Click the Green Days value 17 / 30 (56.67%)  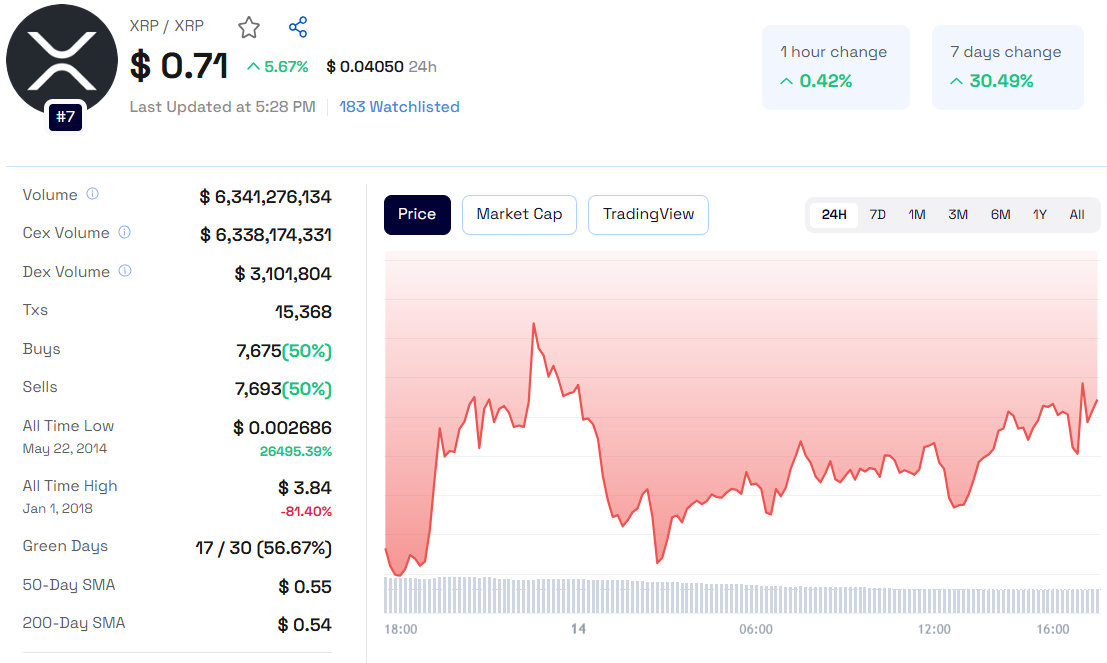263,548
